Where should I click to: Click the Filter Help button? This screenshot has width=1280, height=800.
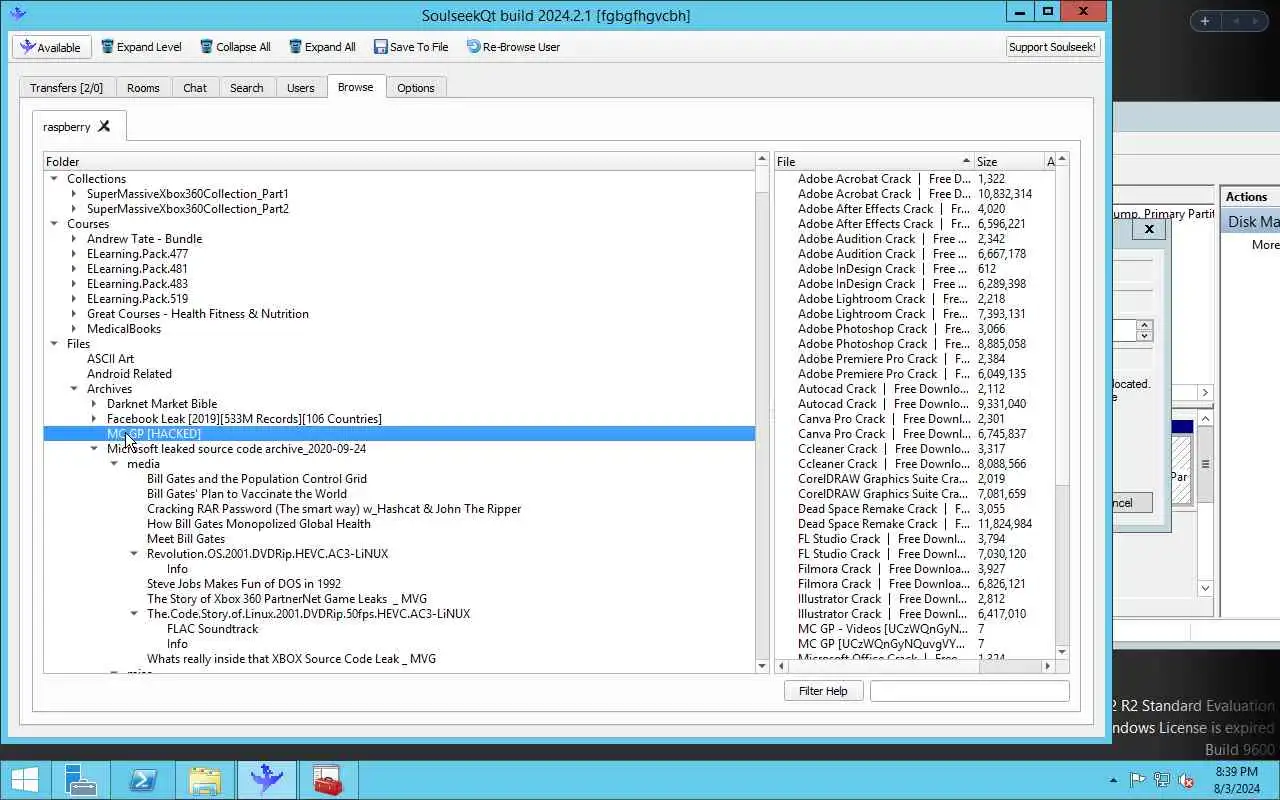tap(823, 691)
